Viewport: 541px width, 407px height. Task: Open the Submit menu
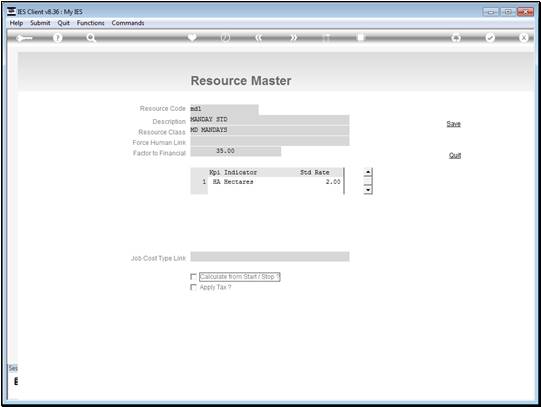click(40, 23)
